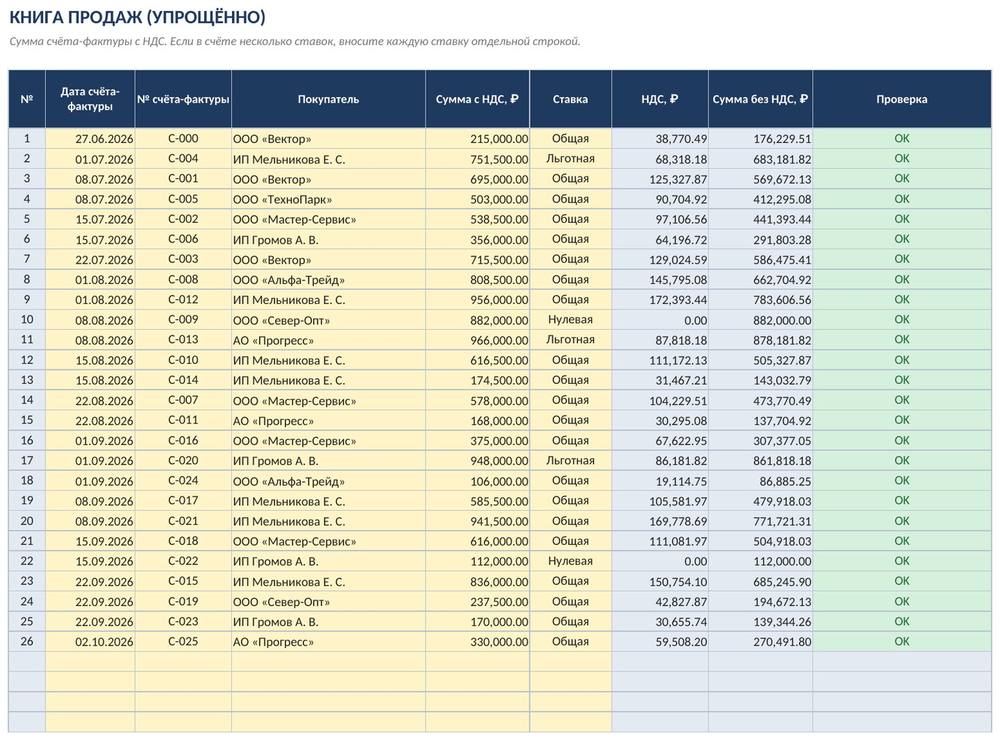Image resolution: width=1000 pixels, height=740 pixels.
Task: Select the title 'КНИГА ПРОДАЖ (УПРОЩЁННО)'
Action: pos(137,17)
